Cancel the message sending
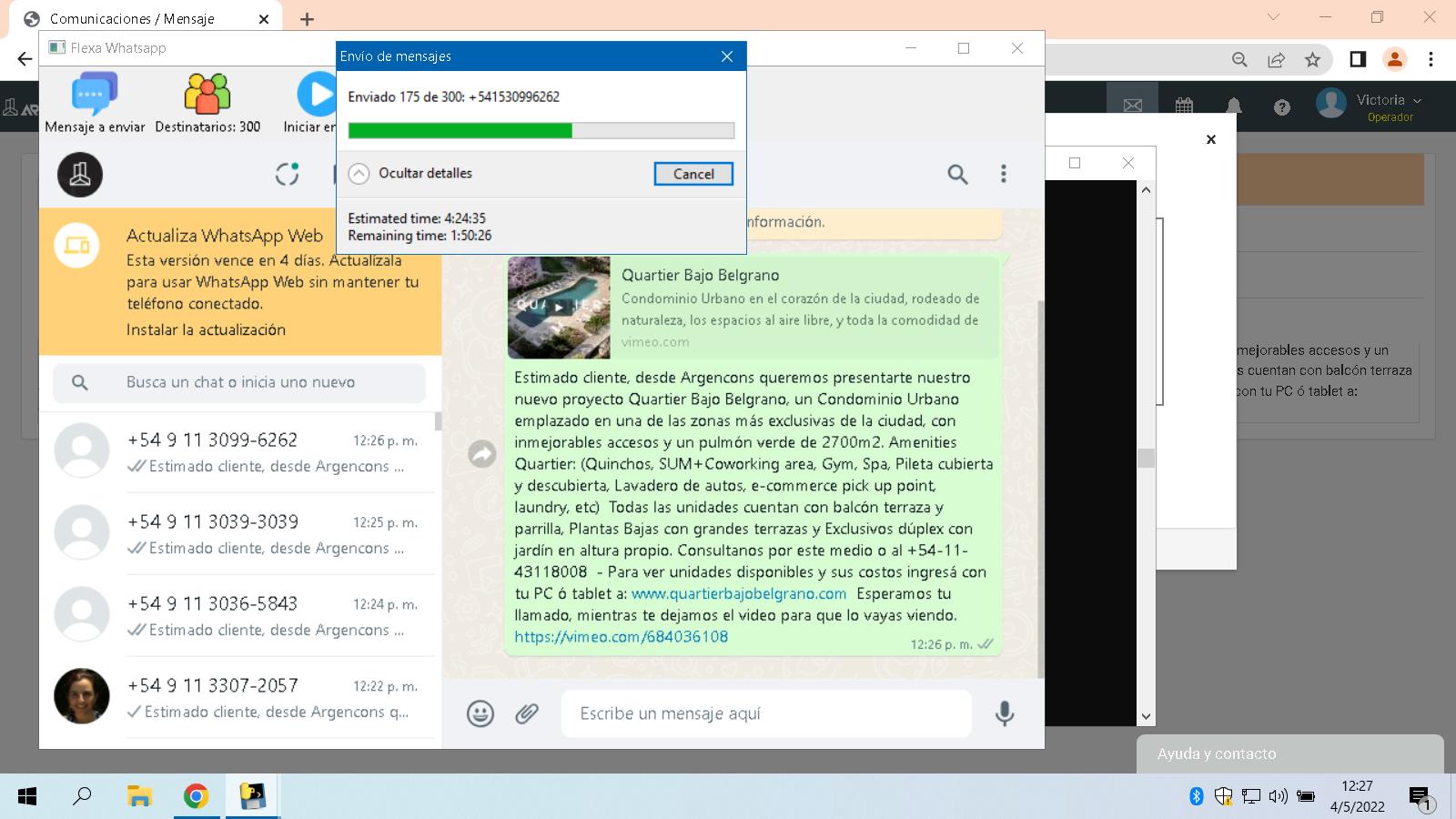Image resolution: width=1456 pixels, height=819 pixels. tap(693, 174)
